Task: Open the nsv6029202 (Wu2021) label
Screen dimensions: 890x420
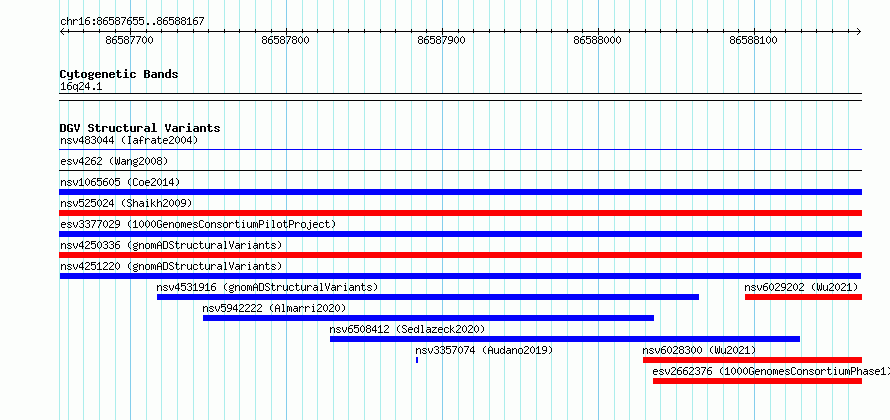Action: pyautogui.click(x=801, y=287)
